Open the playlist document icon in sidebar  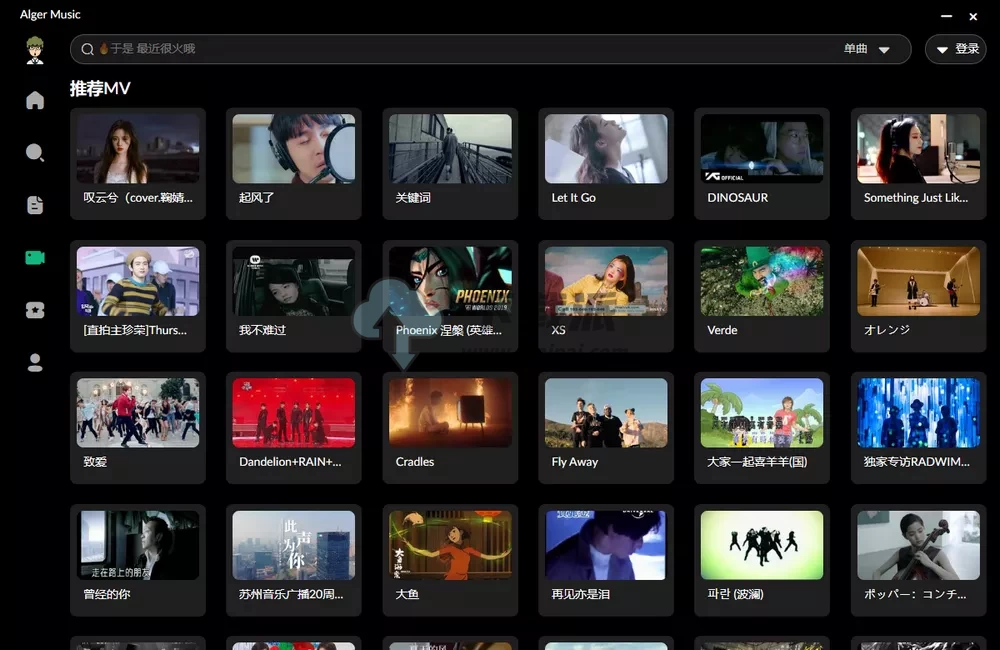[35, 205]
